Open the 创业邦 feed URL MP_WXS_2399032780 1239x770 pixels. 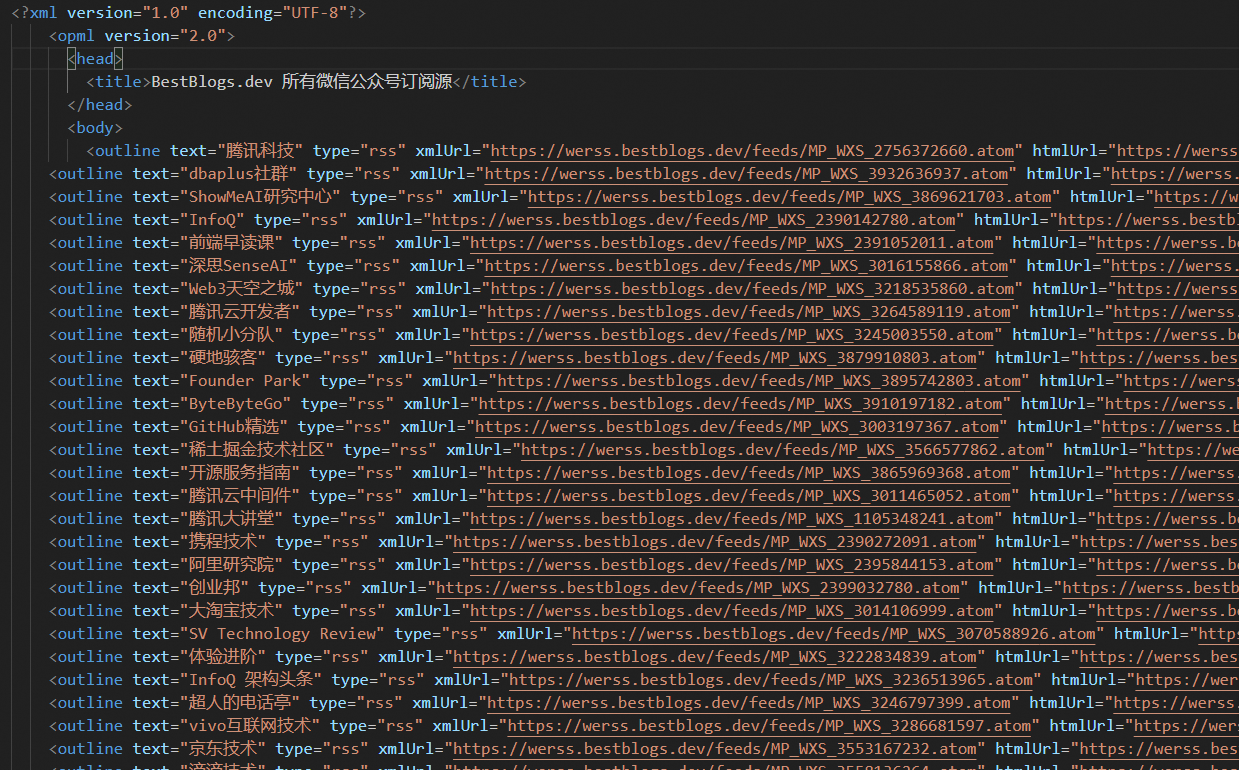(698, 588)
